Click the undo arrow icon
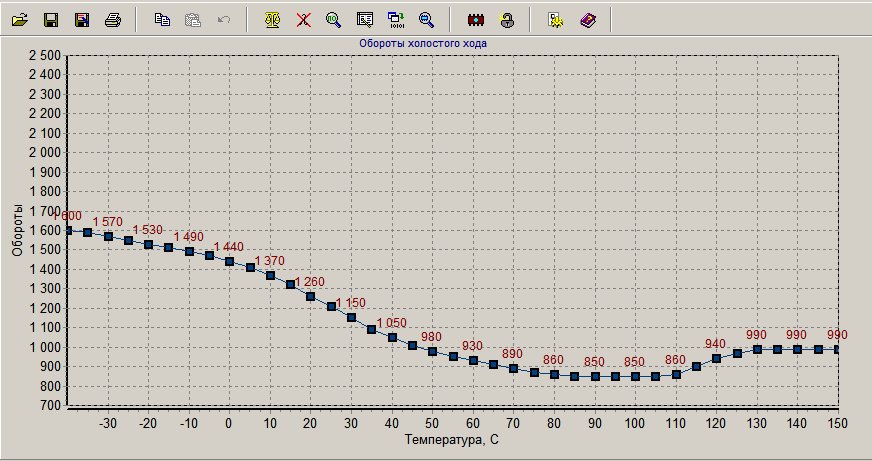The image size is (872, 461). tap(224, 19)
